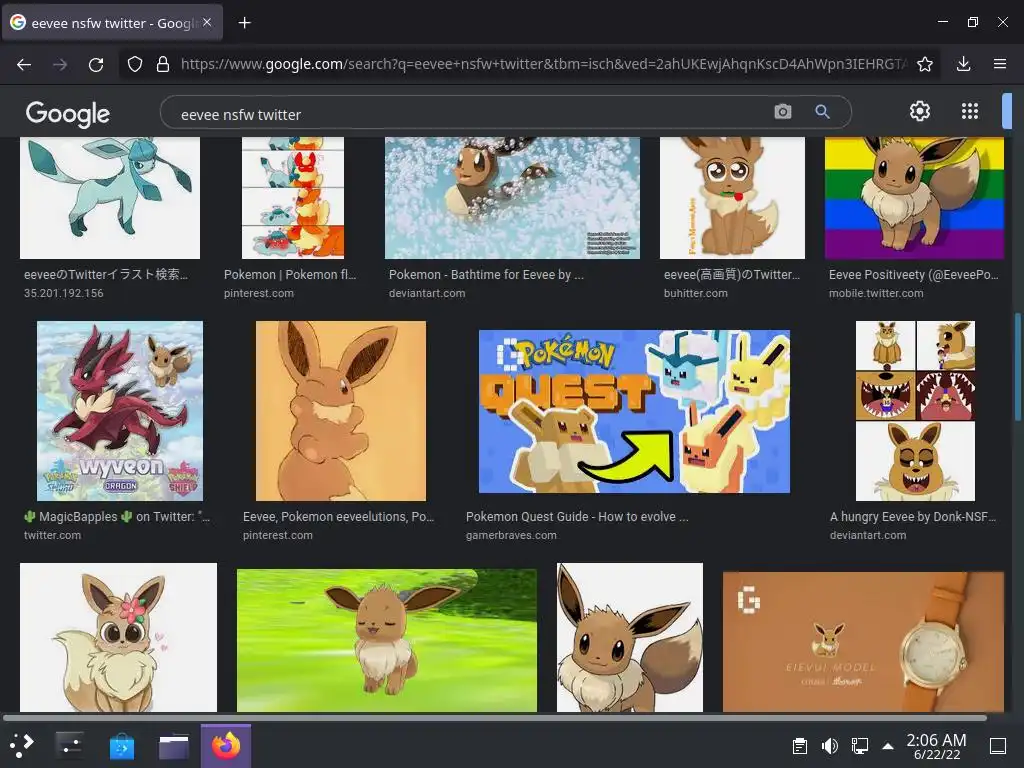Expand hidden system tray icons
This screenshot has height=768, width=1024.
coord(888,746)
